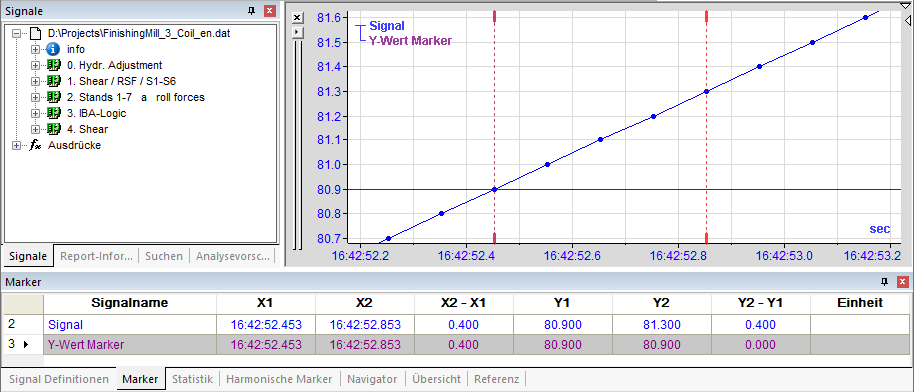Click the .dat file document icon
Image resolution: width=914 pixels, height=392 pixels.
pos(36,33)
